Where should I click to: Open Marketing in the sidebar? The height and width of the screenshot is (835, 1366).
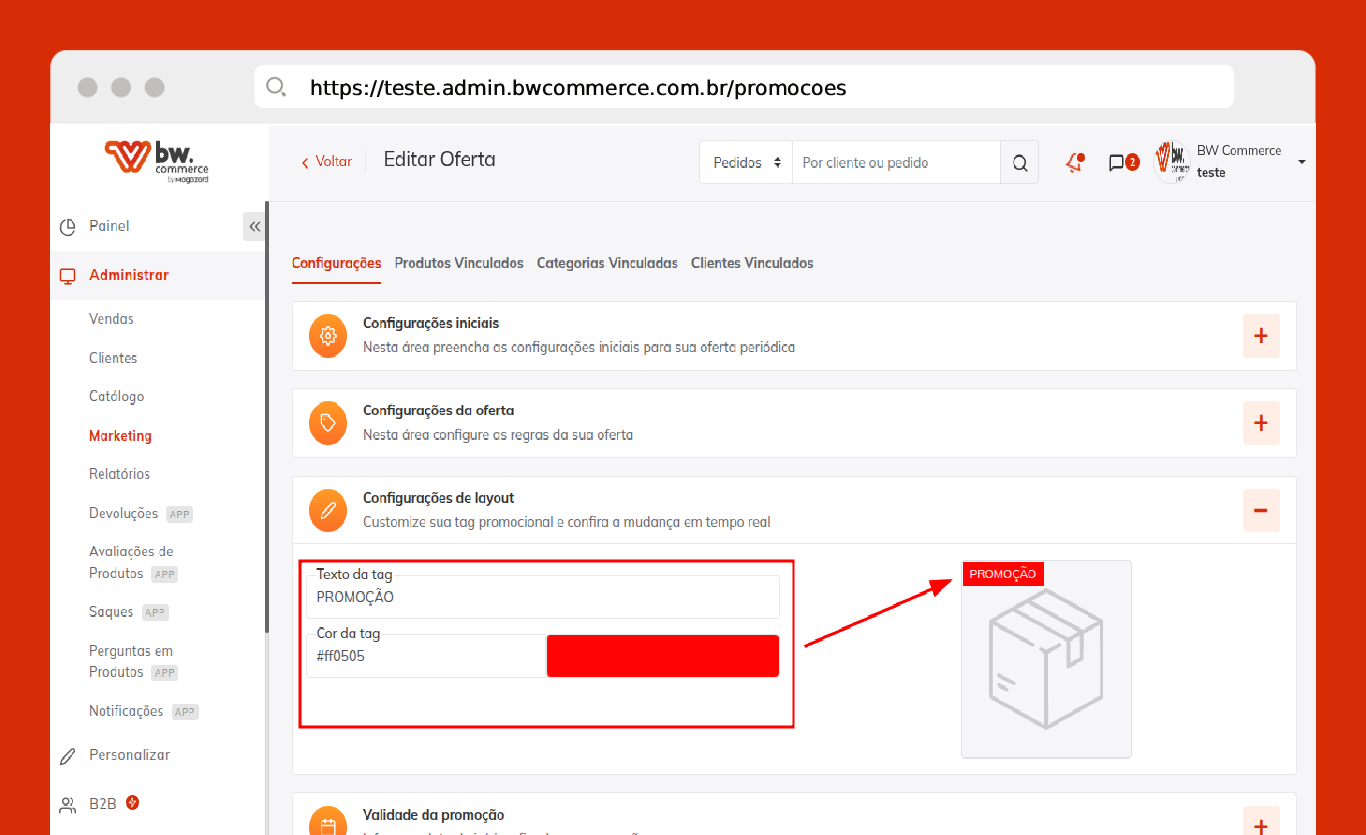120,436
